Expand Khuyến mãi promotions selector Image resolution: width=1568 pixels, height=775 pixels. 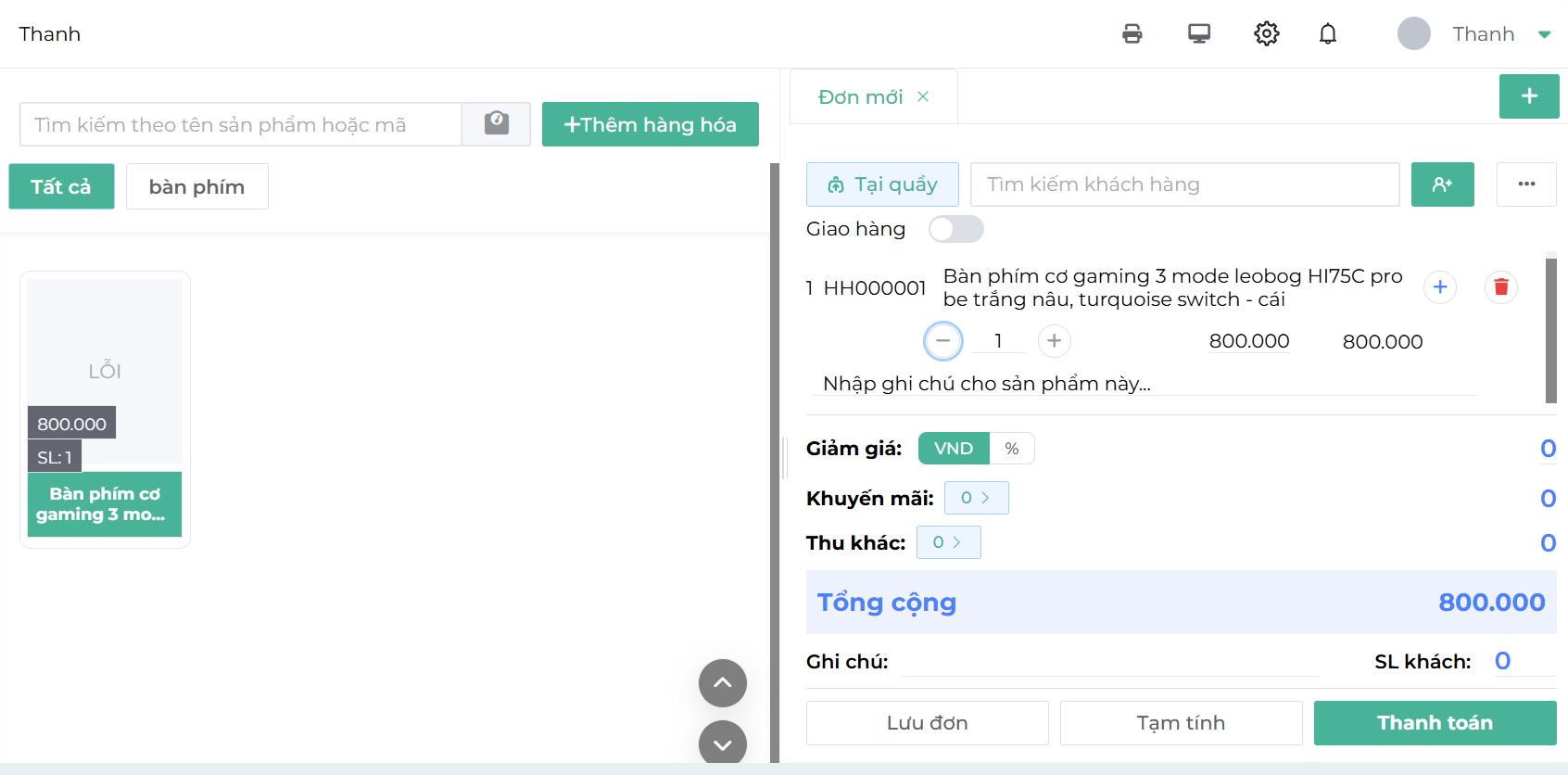[976, 498]
